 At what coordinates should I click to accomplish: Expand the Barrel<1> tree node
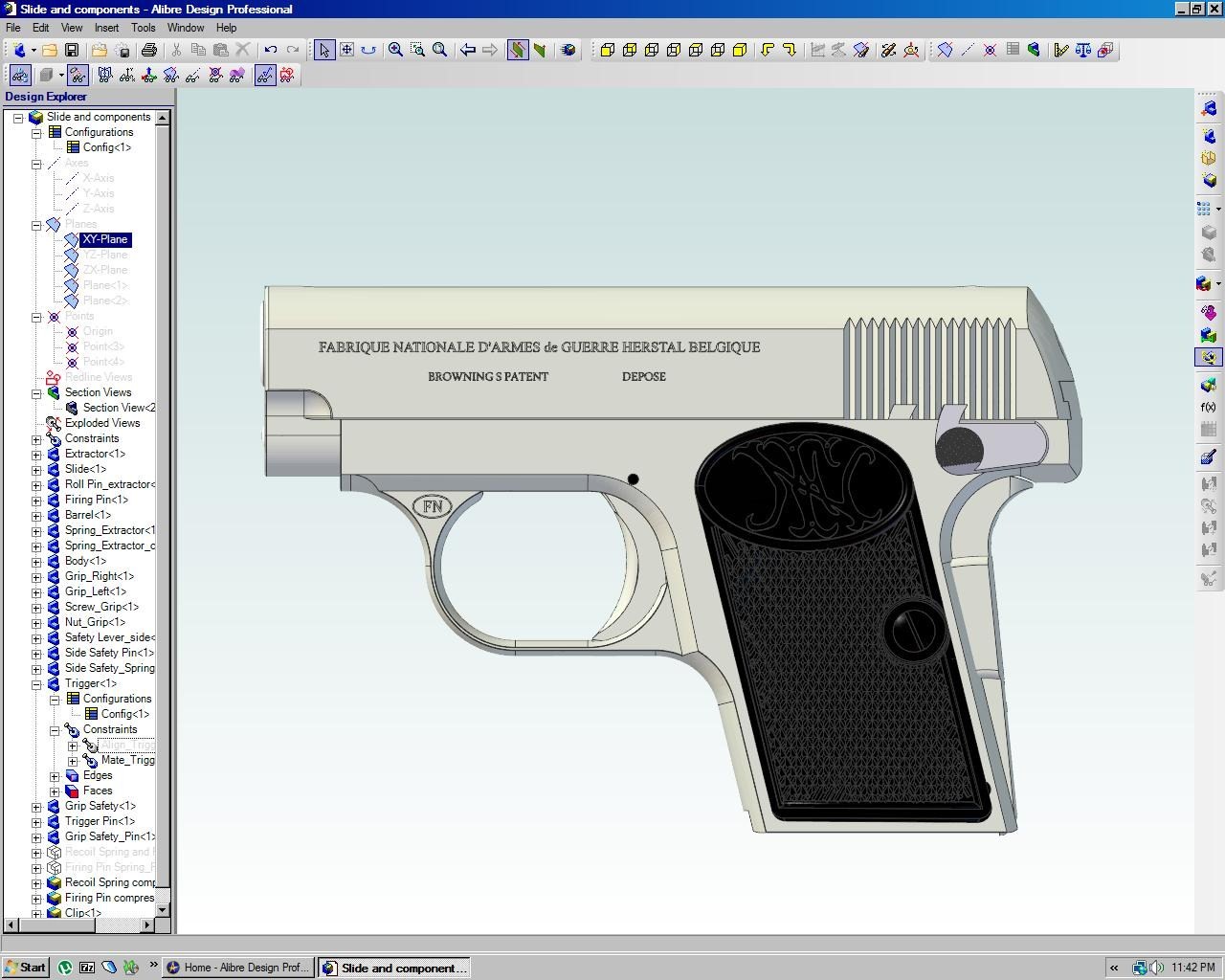[x=36, y=516]
